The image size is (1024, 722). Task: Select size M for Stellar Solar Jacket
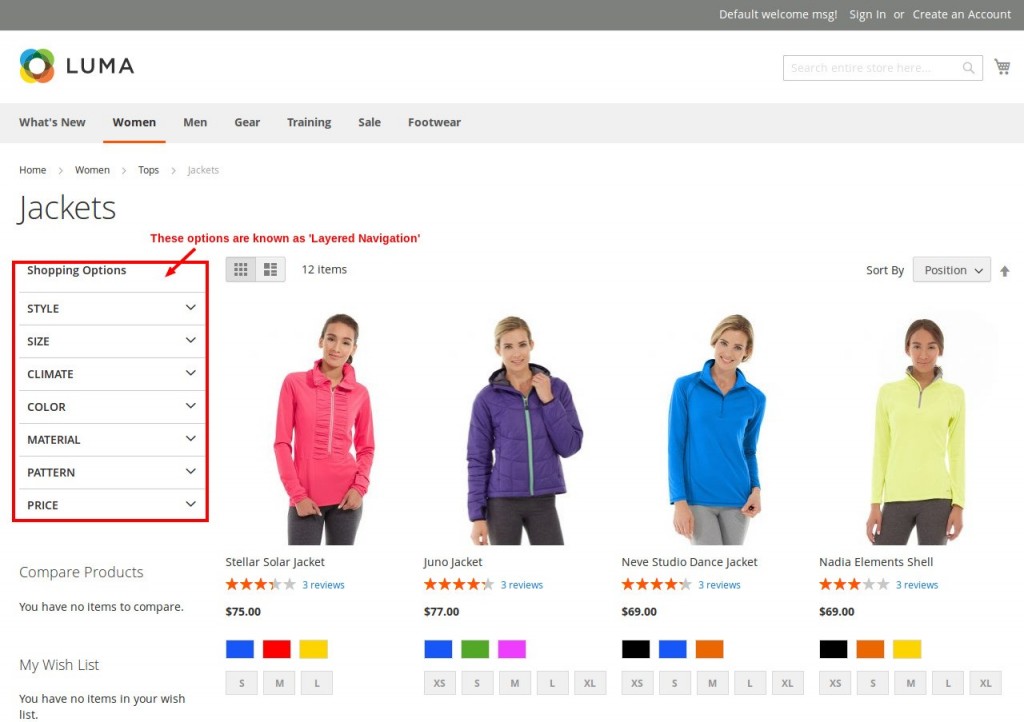coord(279,683)
